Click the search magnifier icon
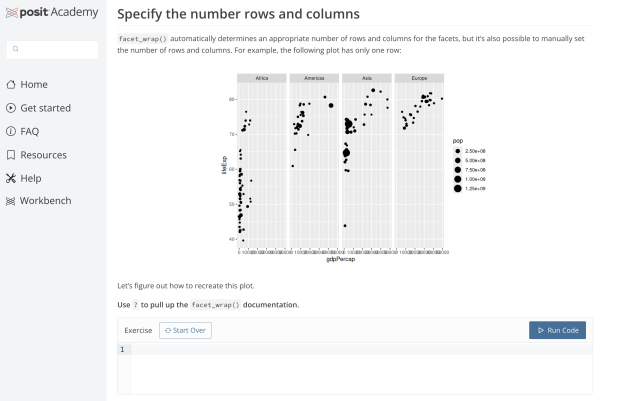The image size is (640, 401). [x=17, y=48]
